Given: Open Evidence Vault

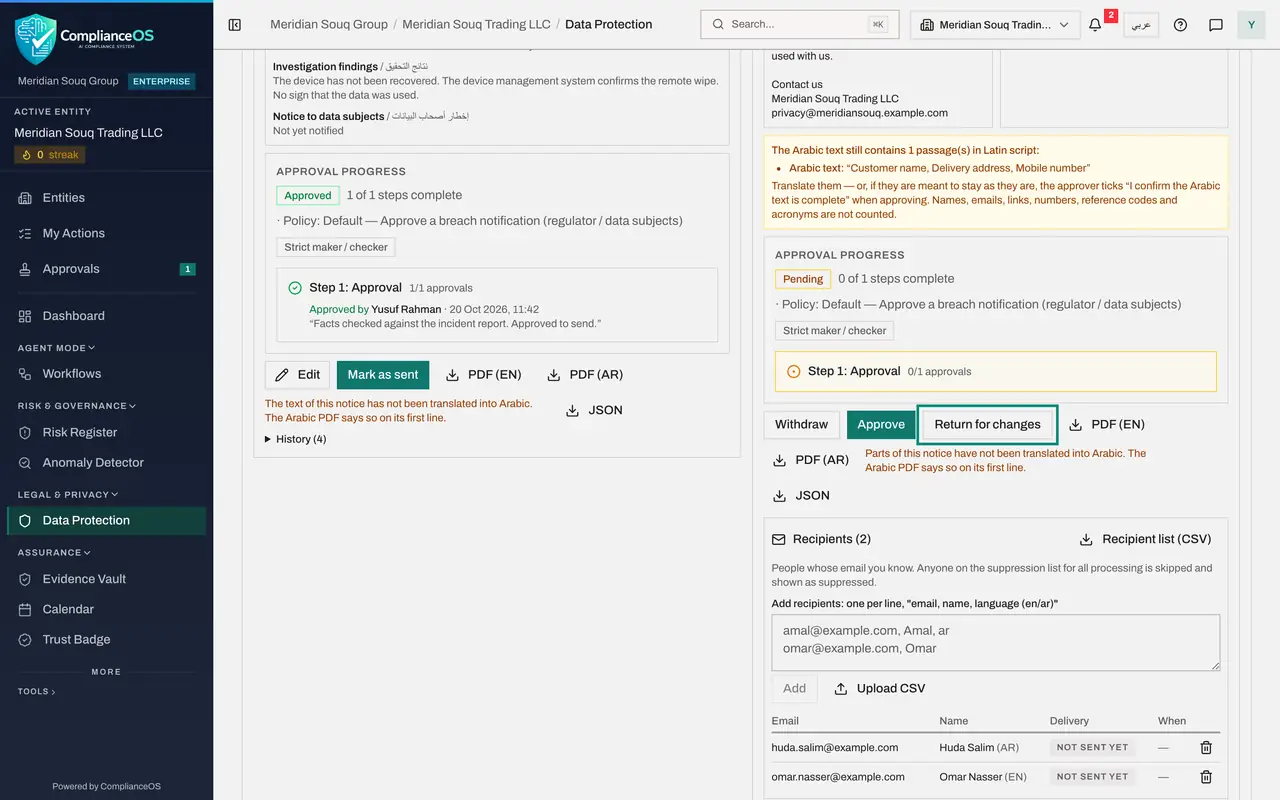Looking at the screenshot, I should point(106,579).
